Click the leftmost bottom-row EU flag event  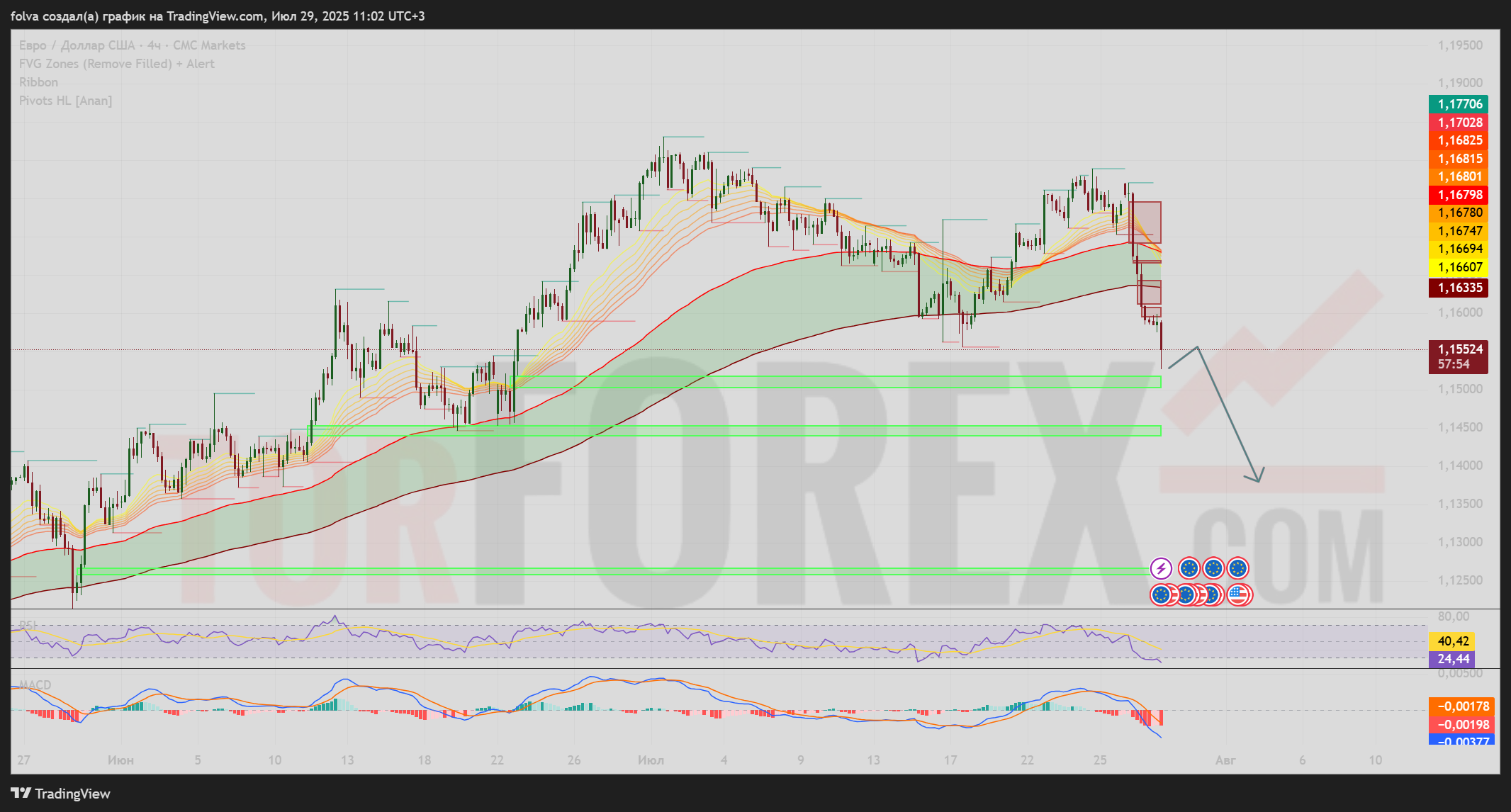pyautogui.click(x=1160, y=595)
